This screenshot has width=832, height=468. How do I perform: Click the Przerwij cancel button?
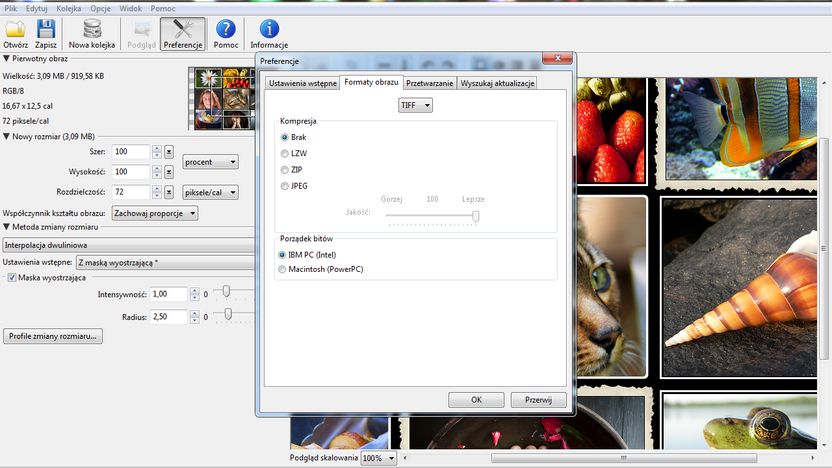(x=538, y=400)
